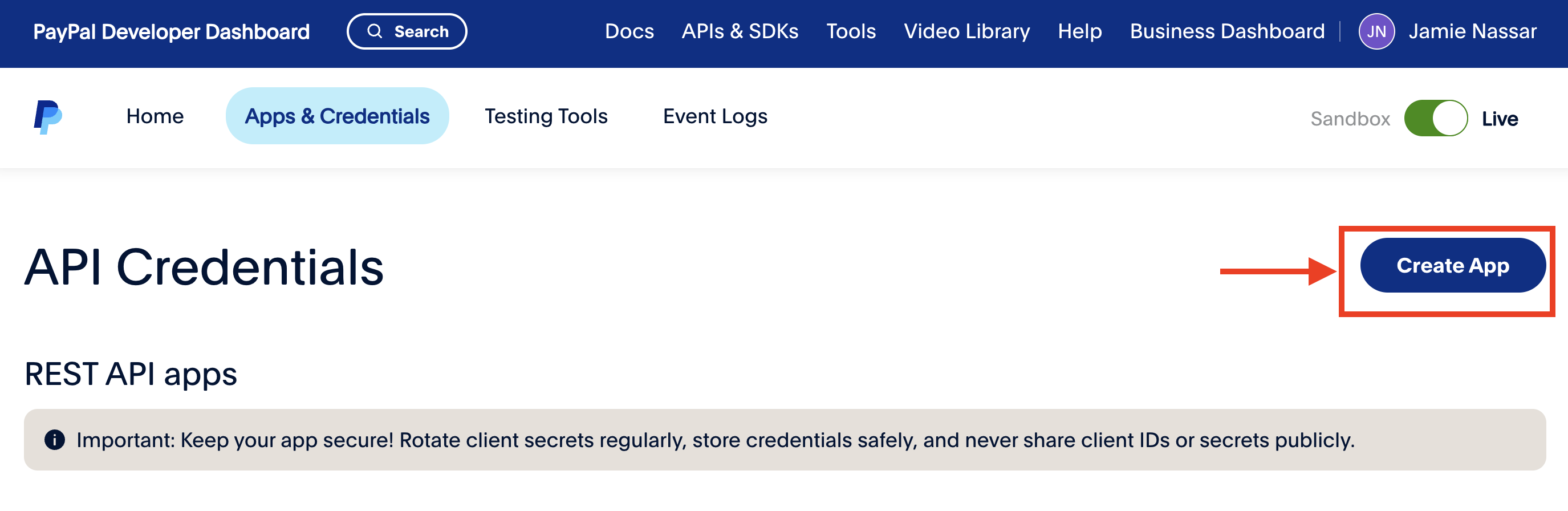Open the Tools menu

[x=850, y=31]
